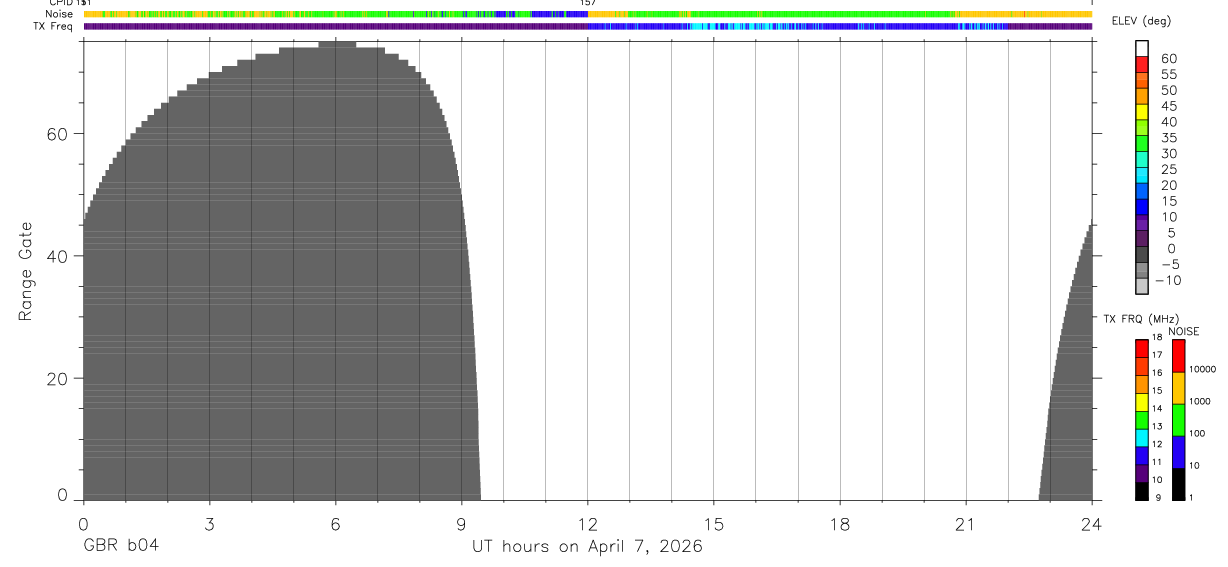This screenshot has height=567, width=1228.
Task: Pick the lightest gray bottom swatch in ELEV legend
Action: pos(1142,286)
